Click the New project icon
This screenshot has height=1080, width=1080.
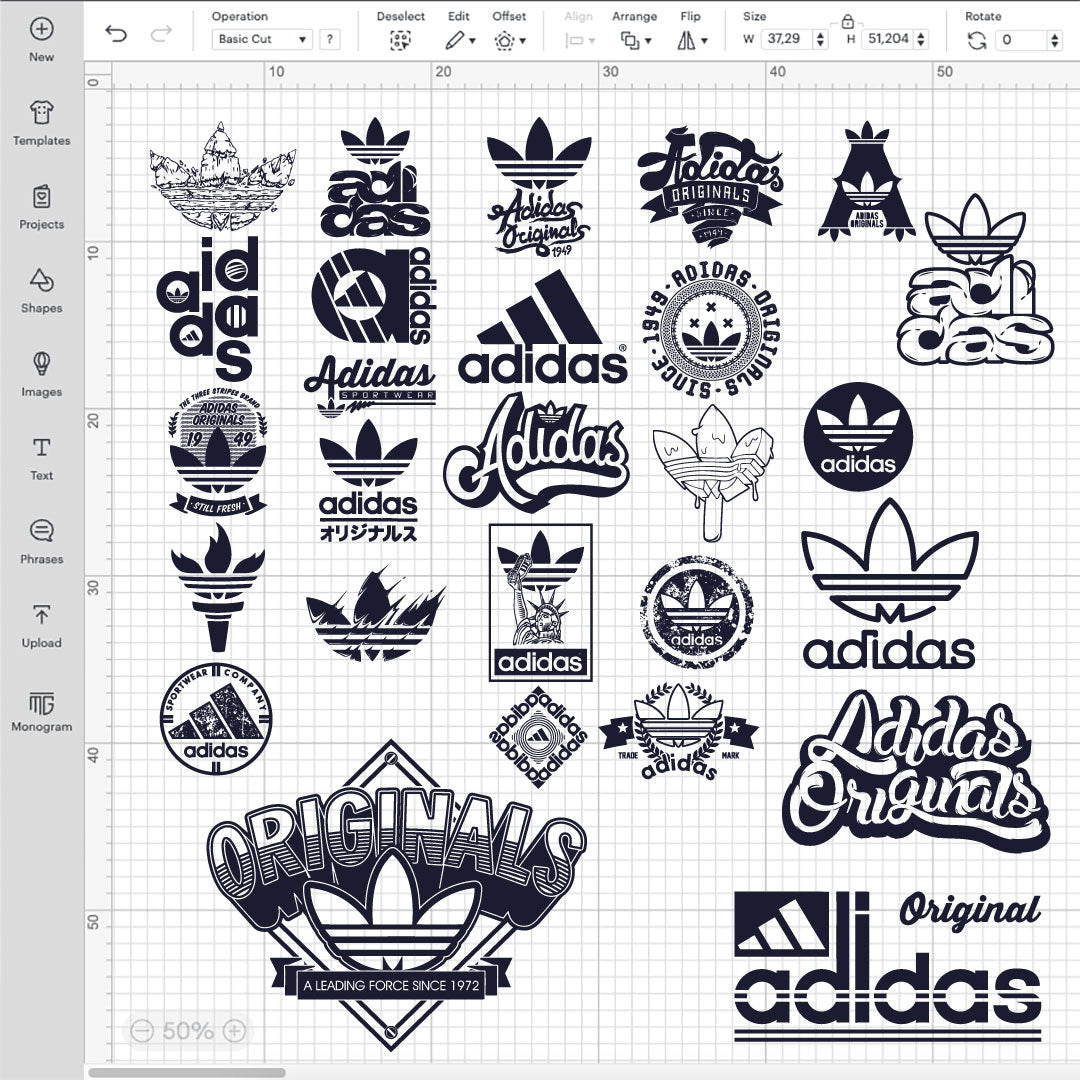tap(41, 29)
